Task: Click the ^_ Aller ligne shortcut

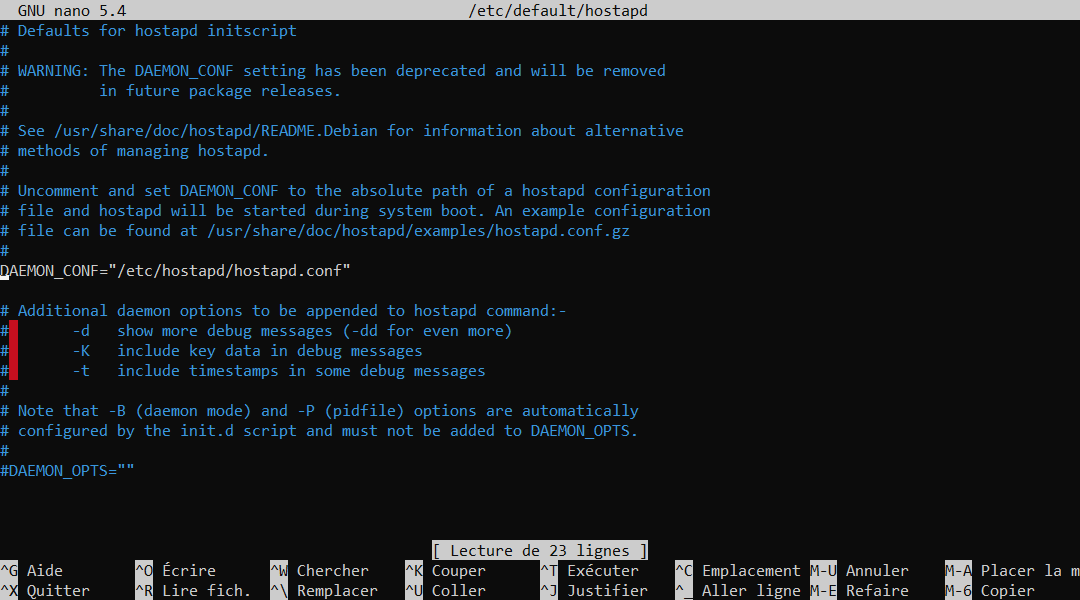Action: (x=738, y=591)
